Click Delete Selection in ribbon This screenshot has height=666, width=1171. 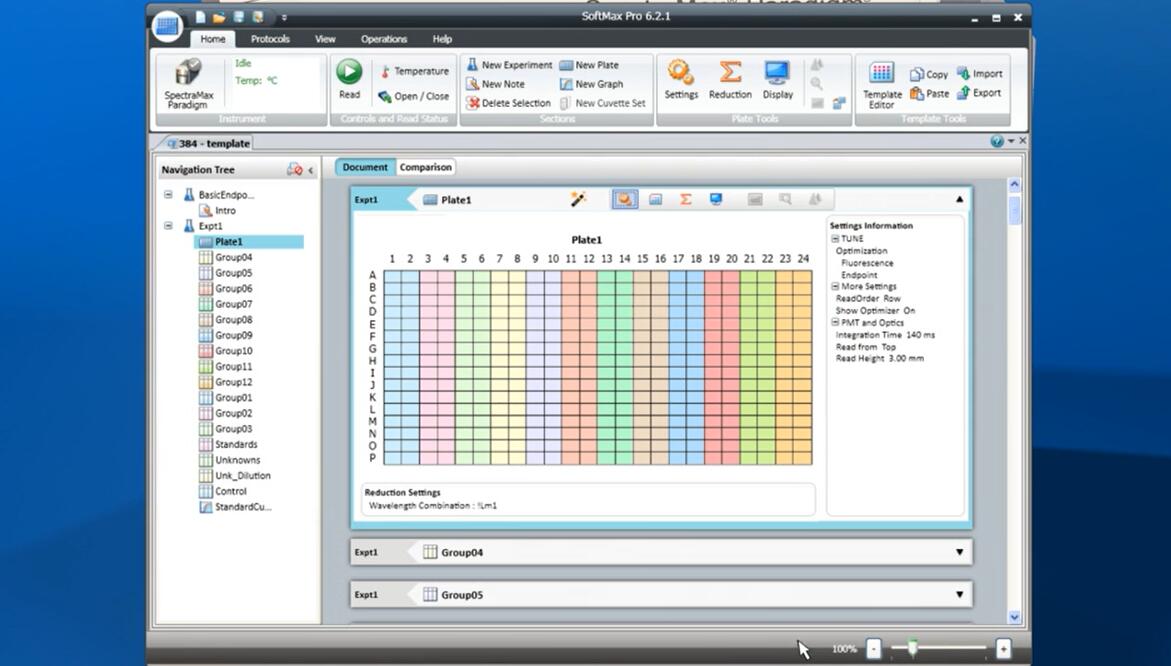(x=509, y=103)
